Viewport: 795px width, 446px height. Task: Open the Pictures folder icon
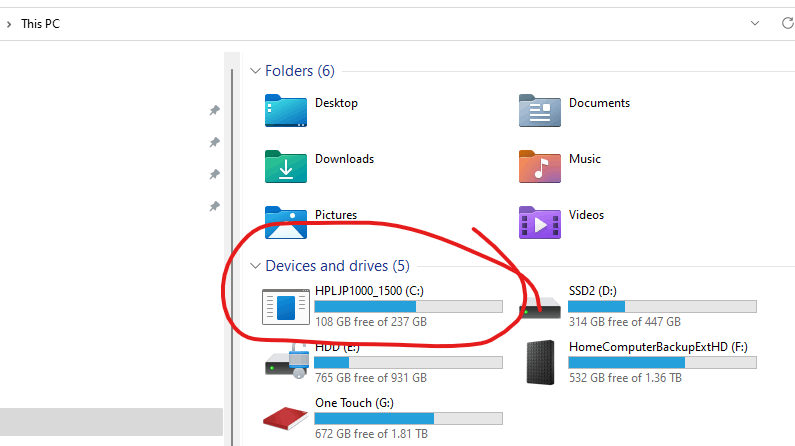tap(285, 222)
